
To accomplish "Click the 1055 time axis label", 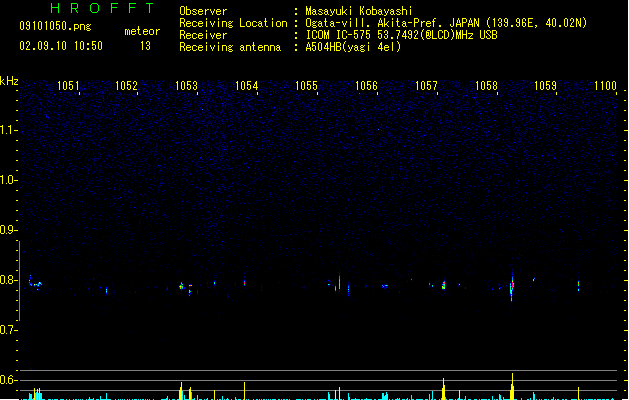I will pos(306,86).
